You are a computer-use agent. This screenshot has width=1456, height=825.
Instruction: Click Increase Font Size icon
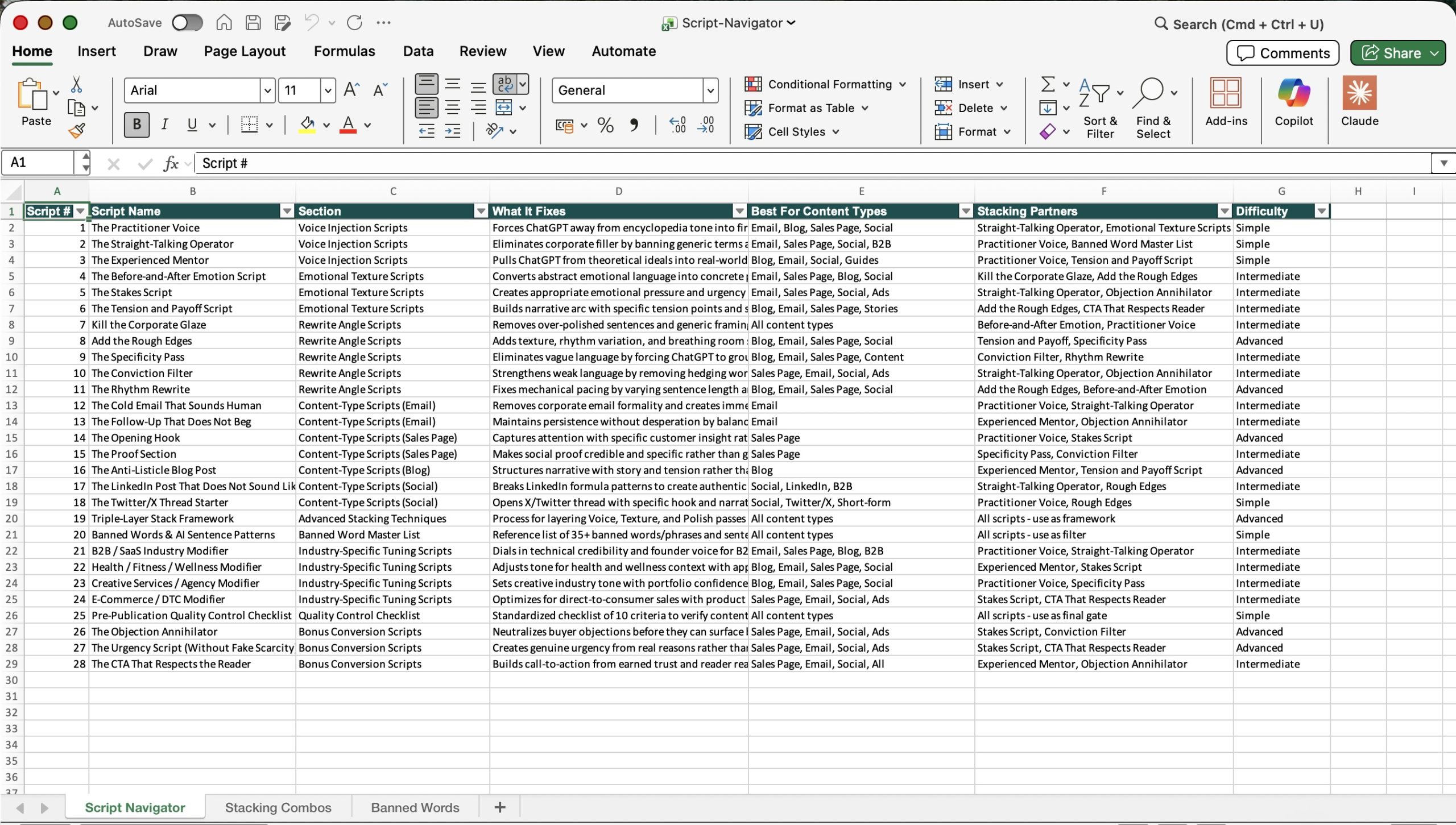coord(351,90)
